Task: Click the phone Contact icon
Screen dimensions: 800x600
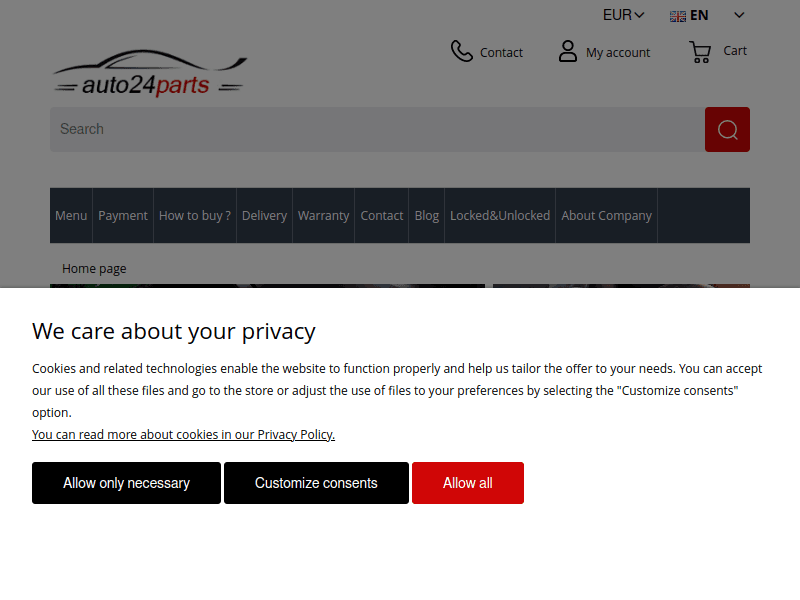Action: tap(461, 51)
